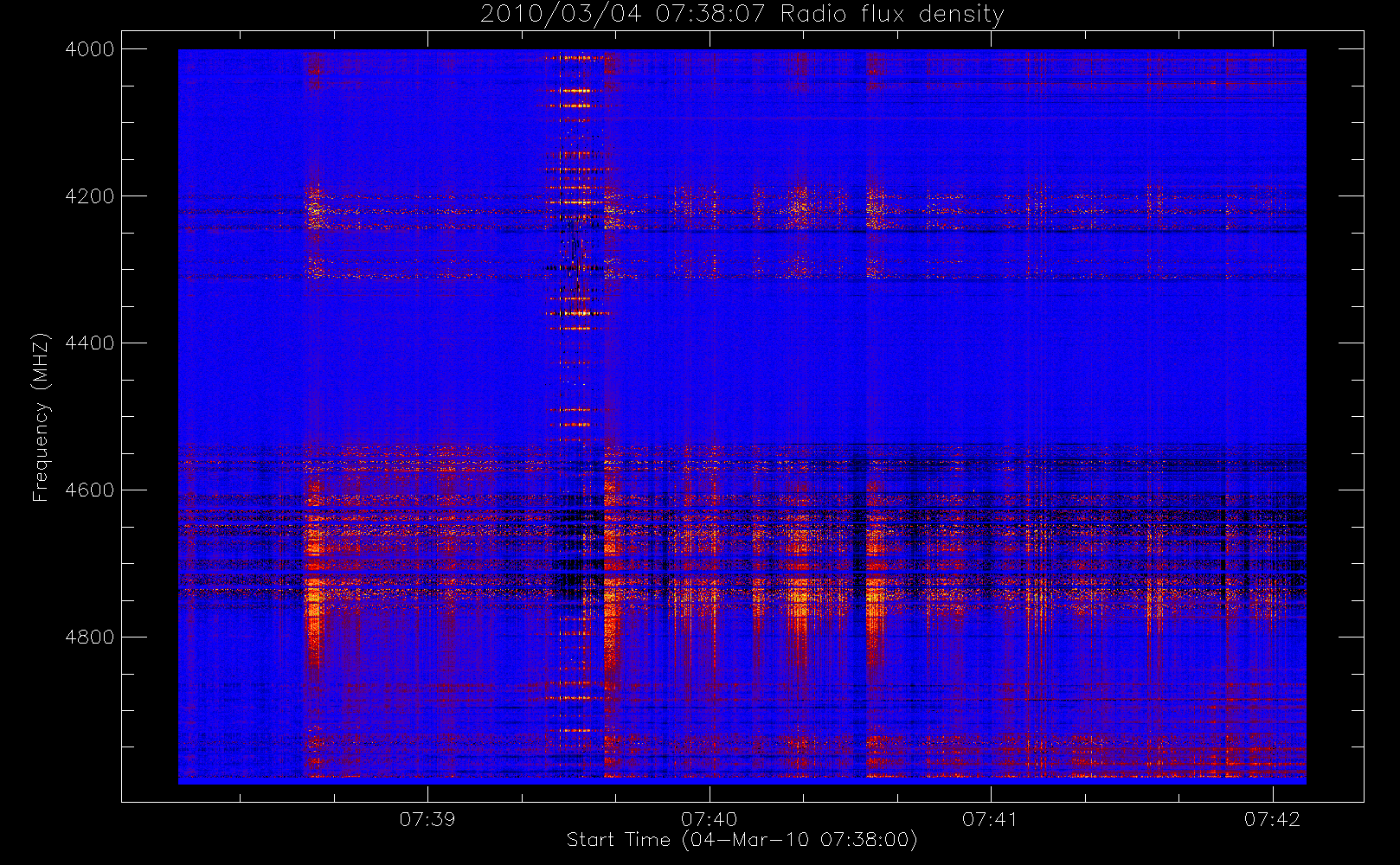Select the 4600 frequency tick label
Viewport: 1400px width, 865px height.
[90, 490]
